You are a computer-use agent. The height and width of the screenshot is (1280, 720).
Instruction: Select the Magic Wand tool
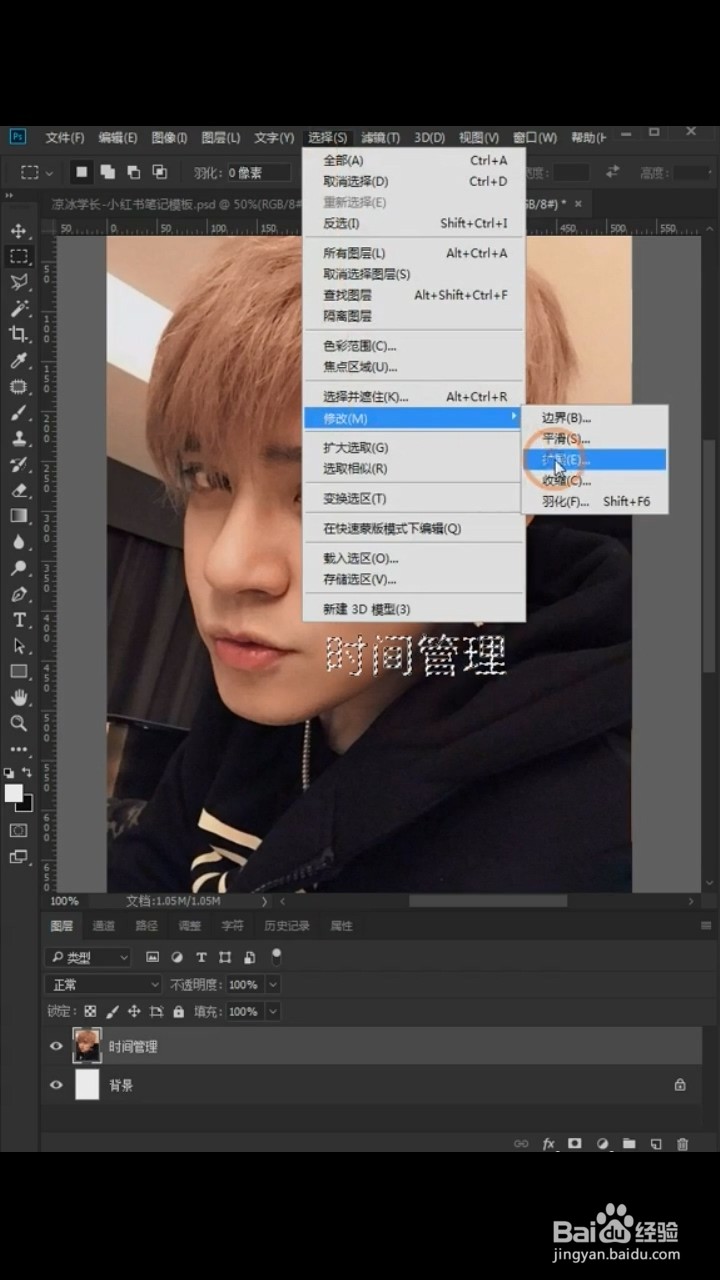(19, 309)
